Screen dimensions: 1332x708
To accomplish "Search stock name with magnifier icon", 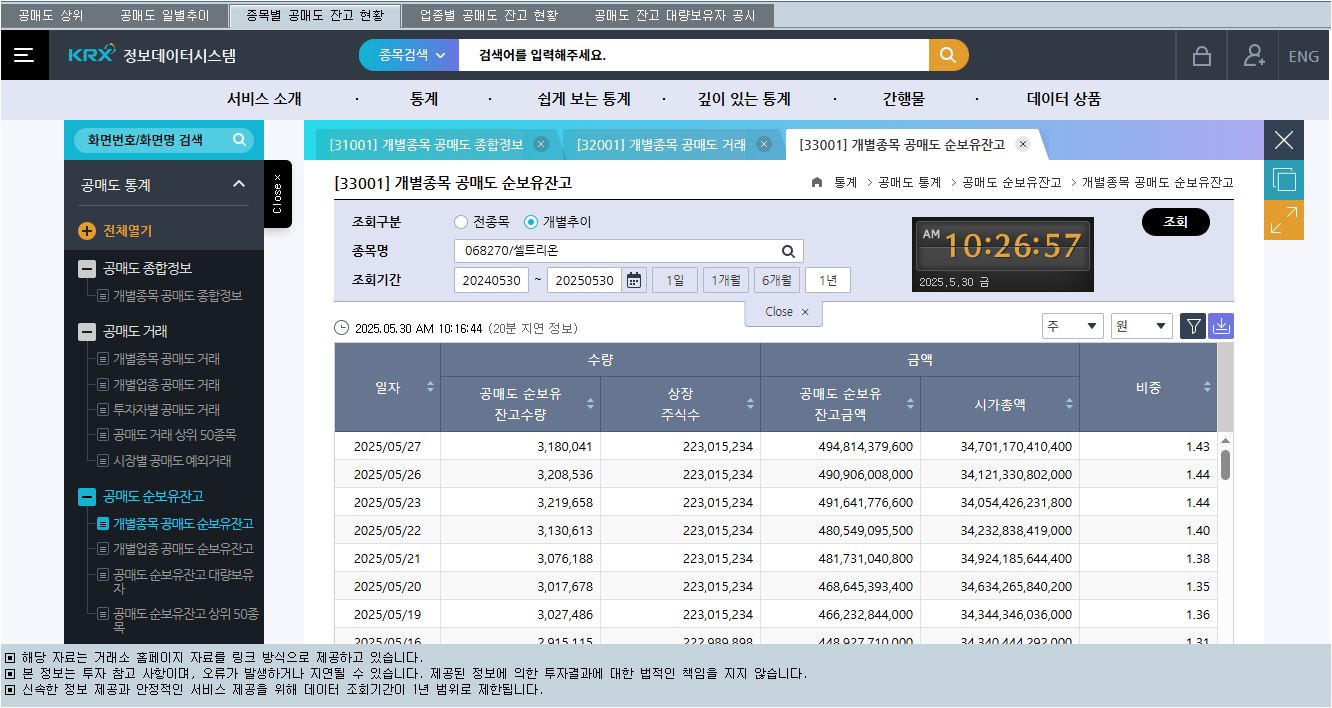I will point(788,252).
